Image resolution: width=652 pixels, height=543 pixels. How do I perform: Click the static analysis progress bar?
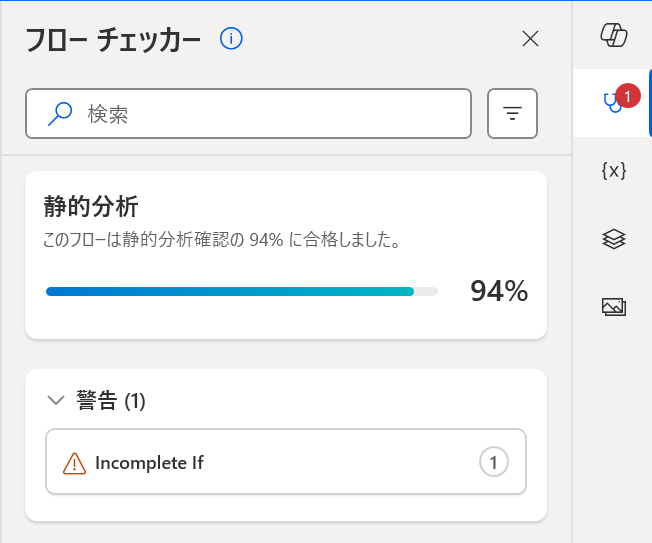click(x=241, y=292)
